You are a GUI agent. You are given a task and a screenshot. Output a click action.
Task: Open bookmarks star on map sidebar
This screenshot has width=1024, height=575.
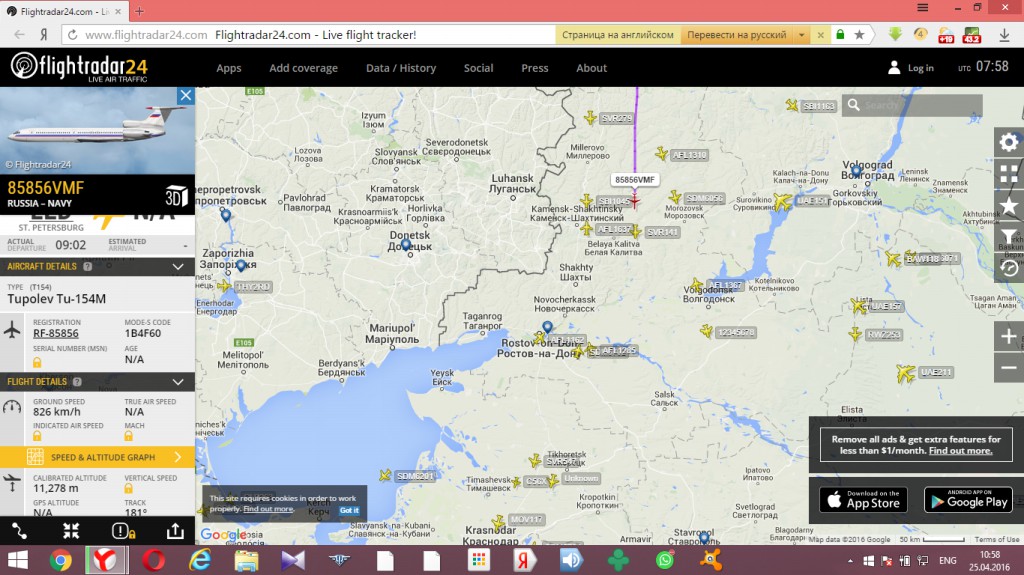click(1009, 206)
